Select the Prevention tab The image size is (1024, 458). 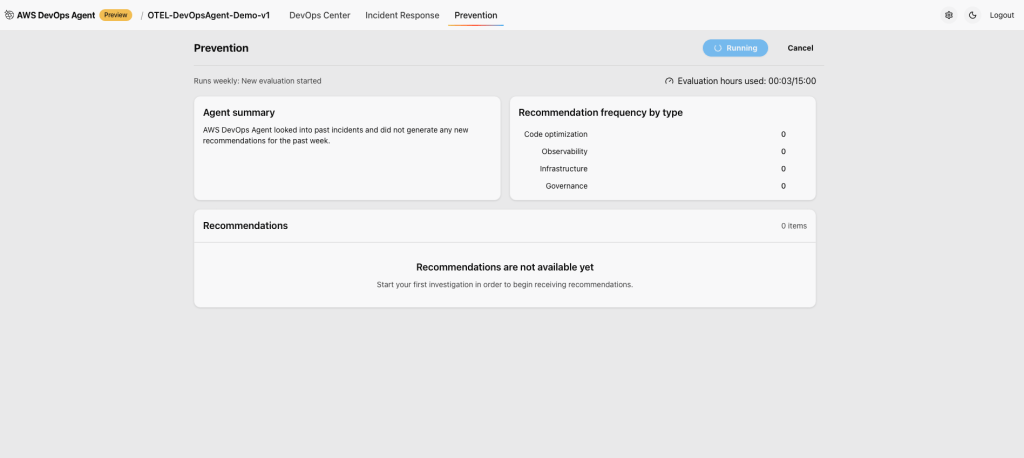point(476,15)
